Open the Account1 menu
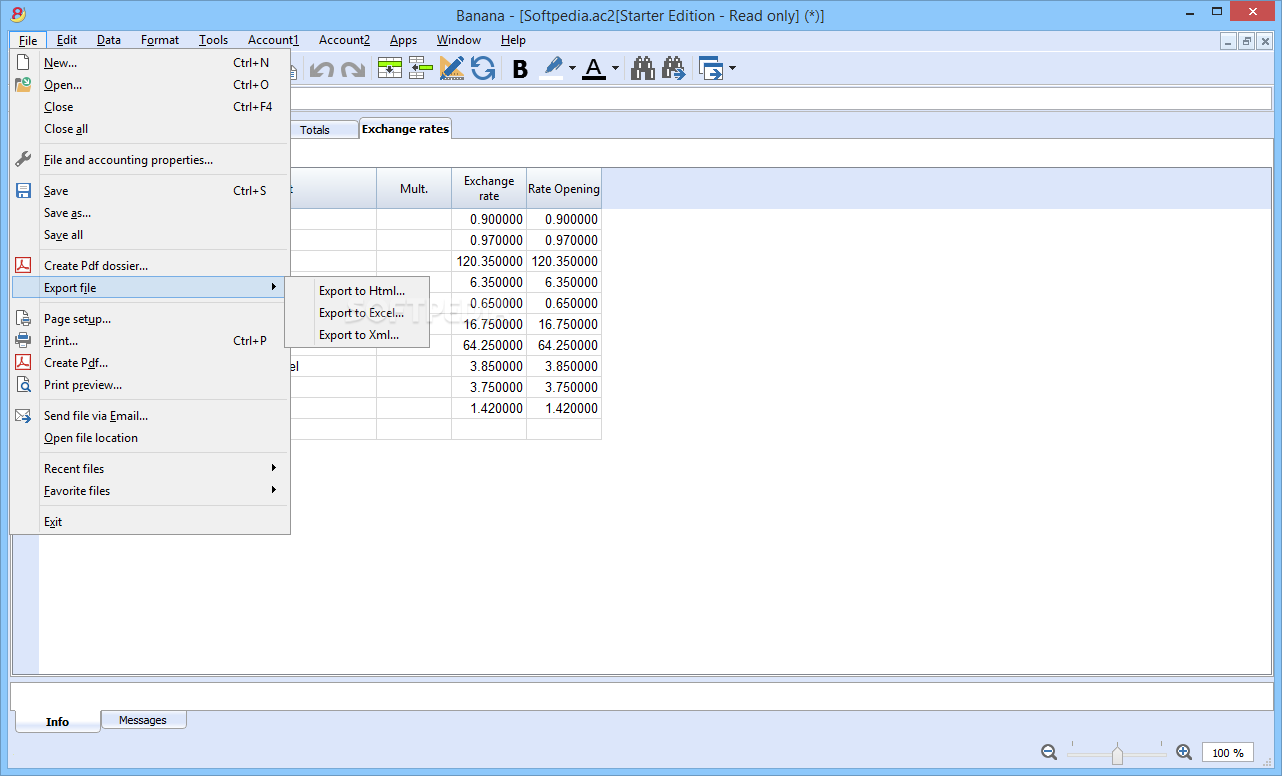 [x=273, y=40]
